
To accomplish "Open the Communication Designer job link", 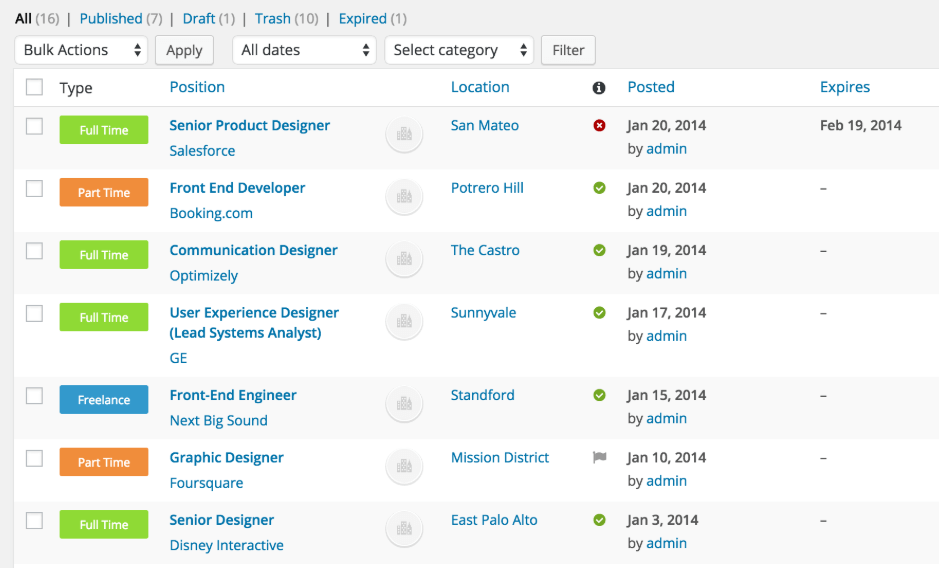I will (253, 250).
